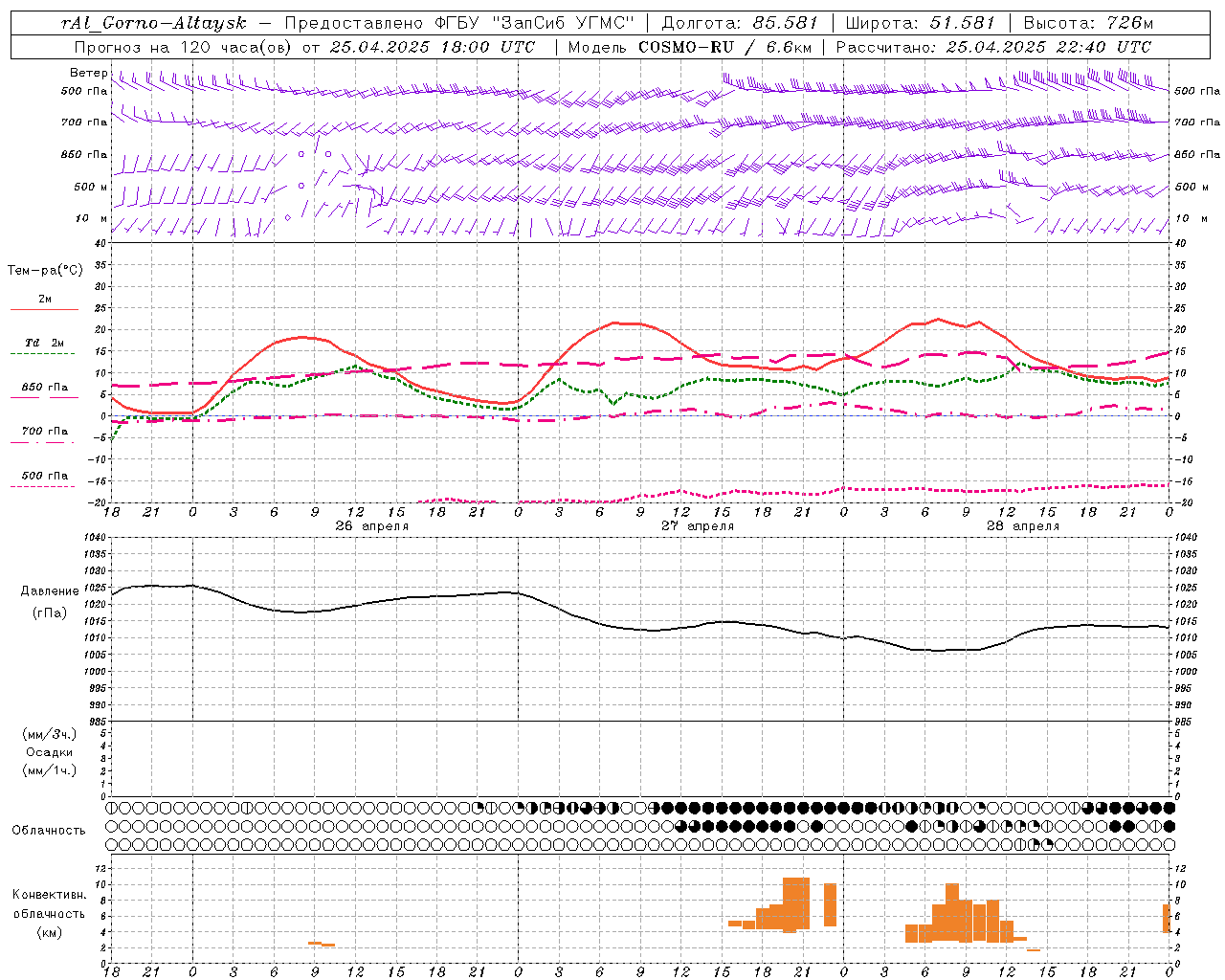The image size is (1225, 980).
Task: Select the 'Высота: 726м' elevation text
Action: click(1088, 23)
